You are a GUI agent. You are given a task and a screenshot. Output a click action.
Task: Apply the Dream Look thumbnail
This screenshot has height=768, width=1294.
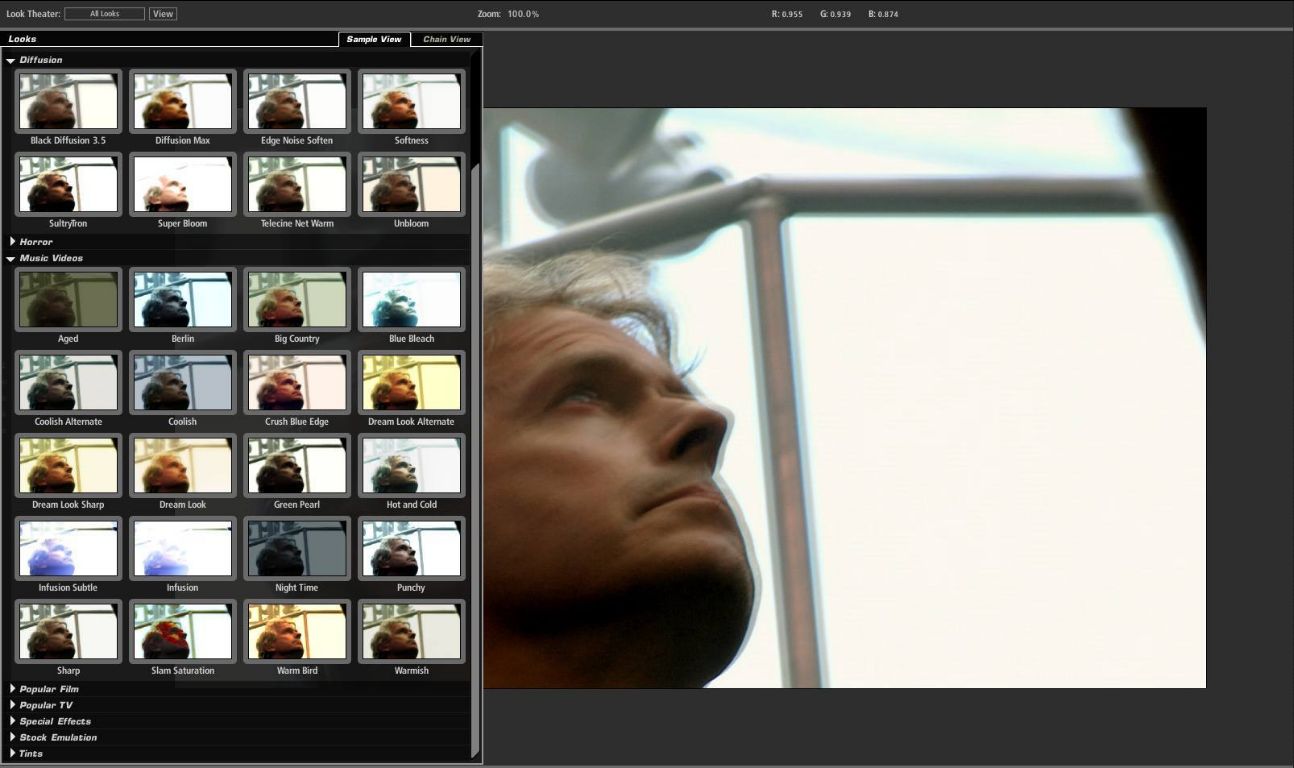coord(182,465)
